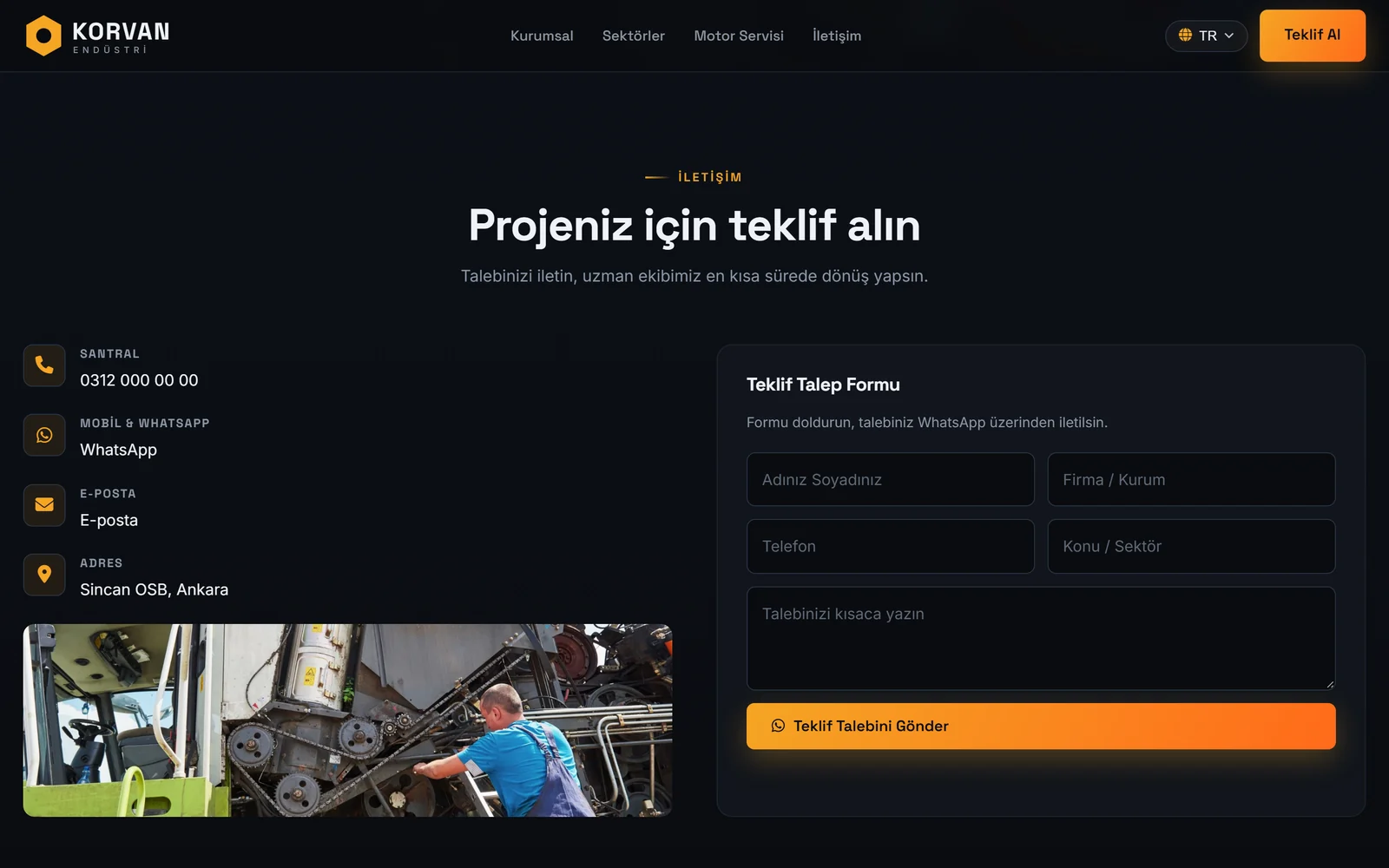Click the MOBİL & WHATSAPP label
1389x868 pixels.
tap(145, 423)
